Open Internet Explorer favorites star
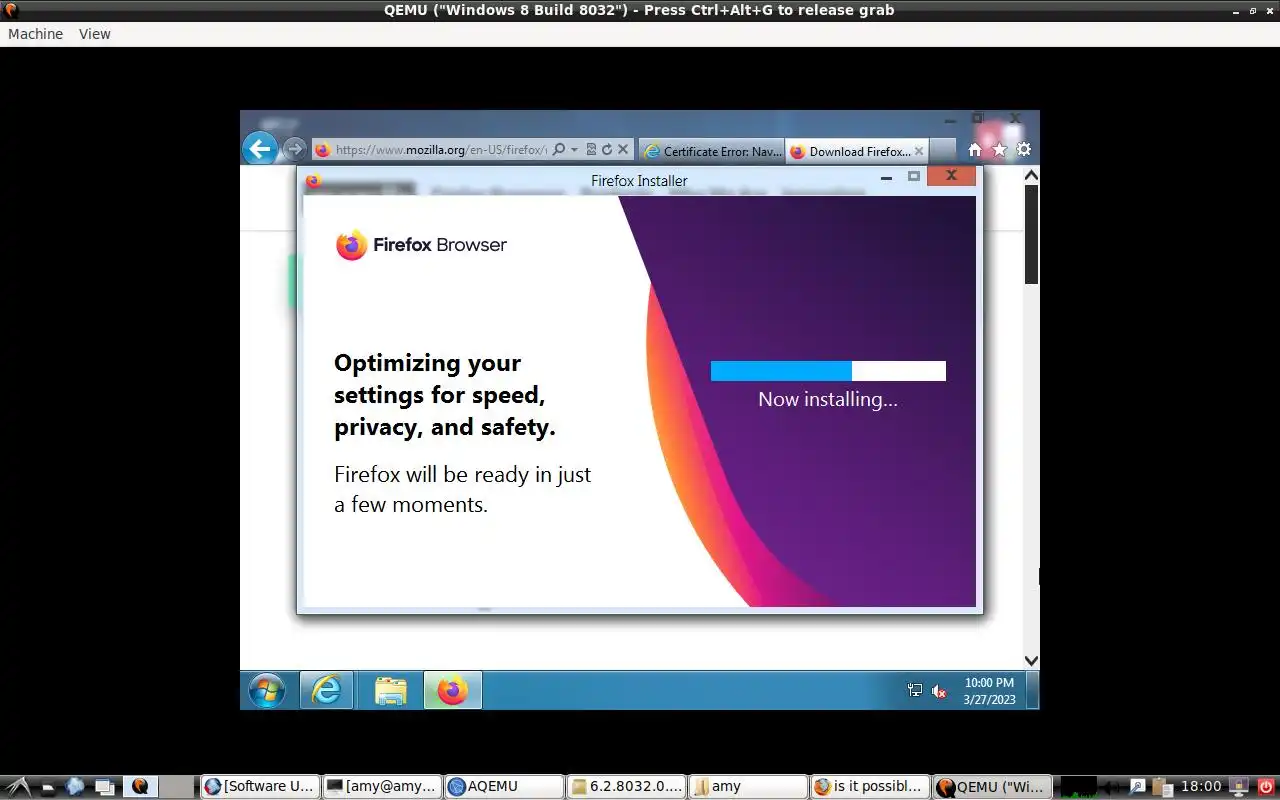The width and height of the screenshot is (1280, 800). tap(999, 150)
